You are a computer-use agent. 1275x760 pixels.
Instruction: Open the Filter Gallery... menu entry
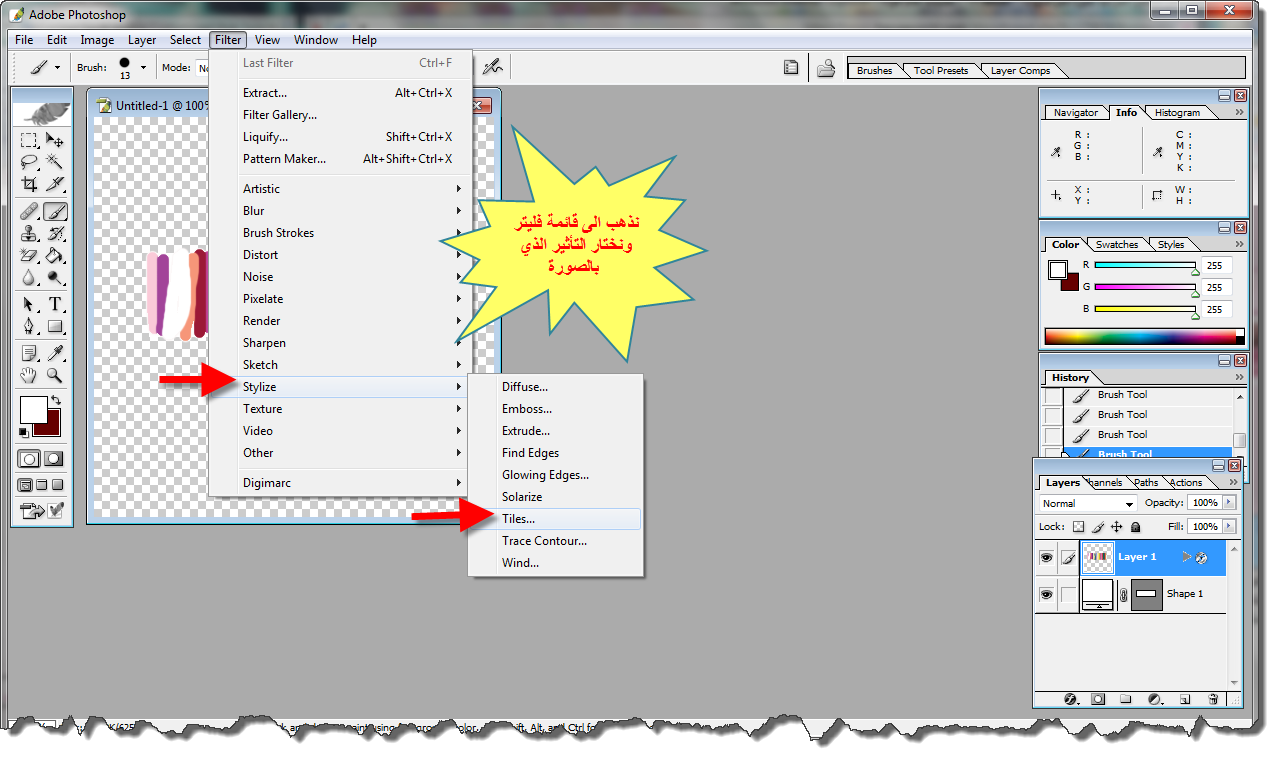280,115
